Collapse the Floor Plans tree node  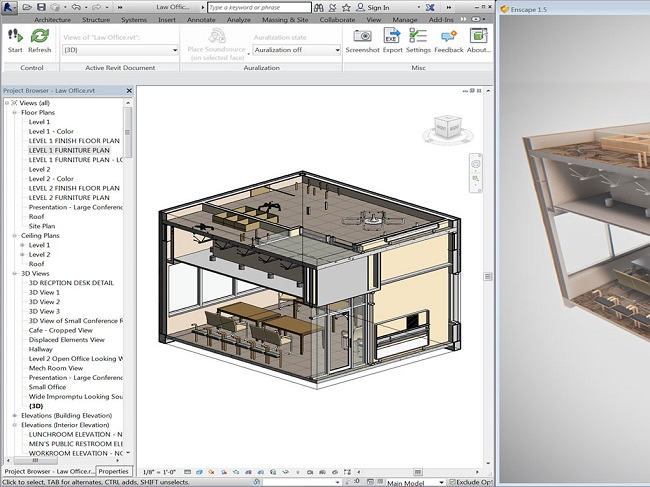tap(15, 112)
